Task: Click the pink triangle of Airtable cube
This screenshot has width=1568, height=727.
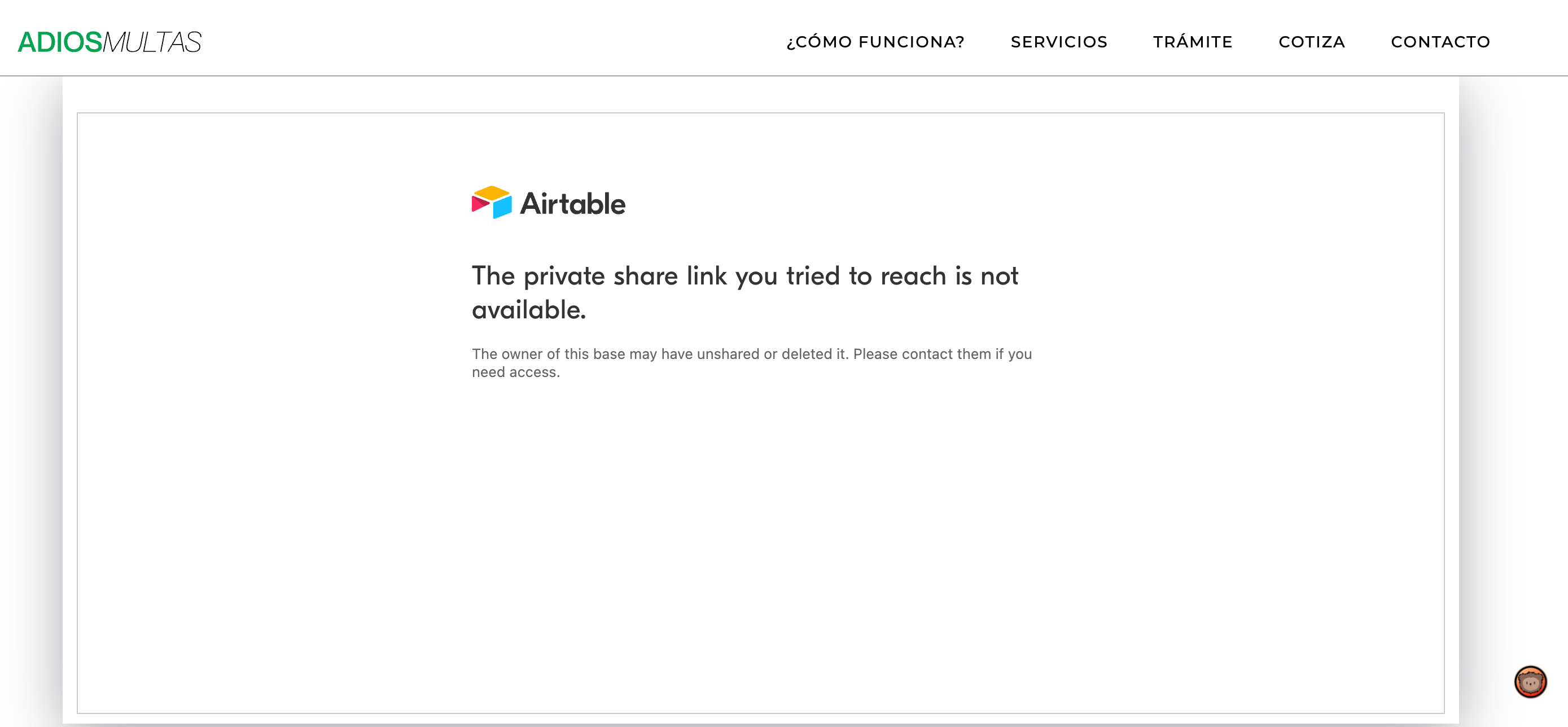Action: [480, 204]
